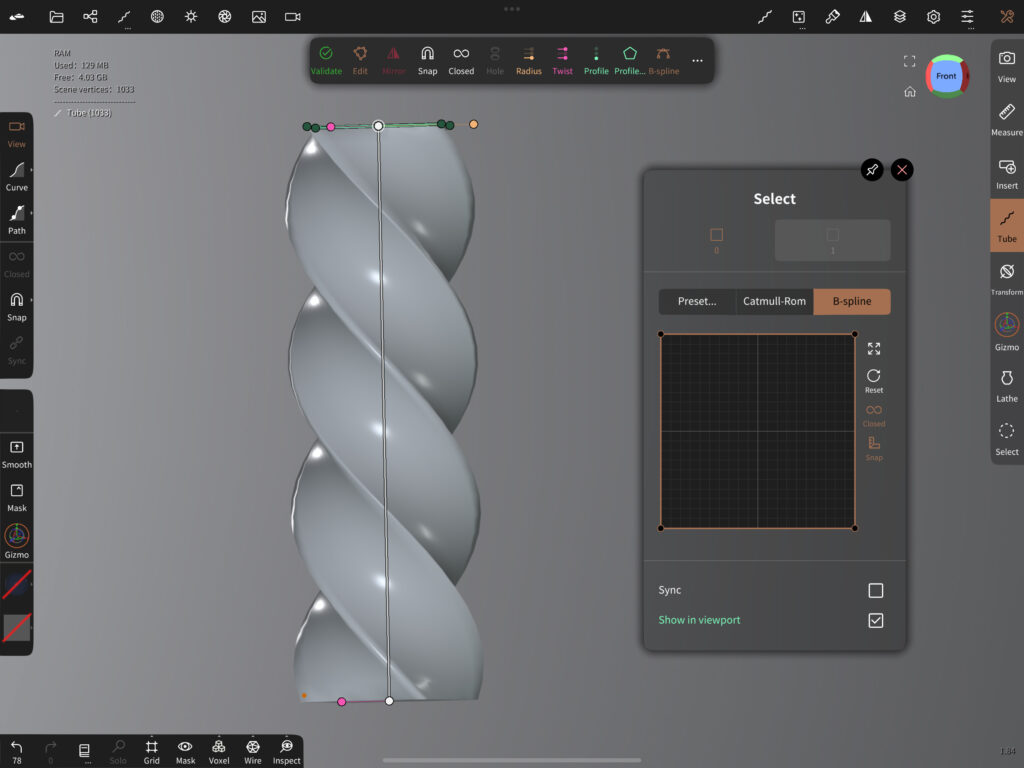
Task: Select the Insert tool
Action: [1006, 171]
